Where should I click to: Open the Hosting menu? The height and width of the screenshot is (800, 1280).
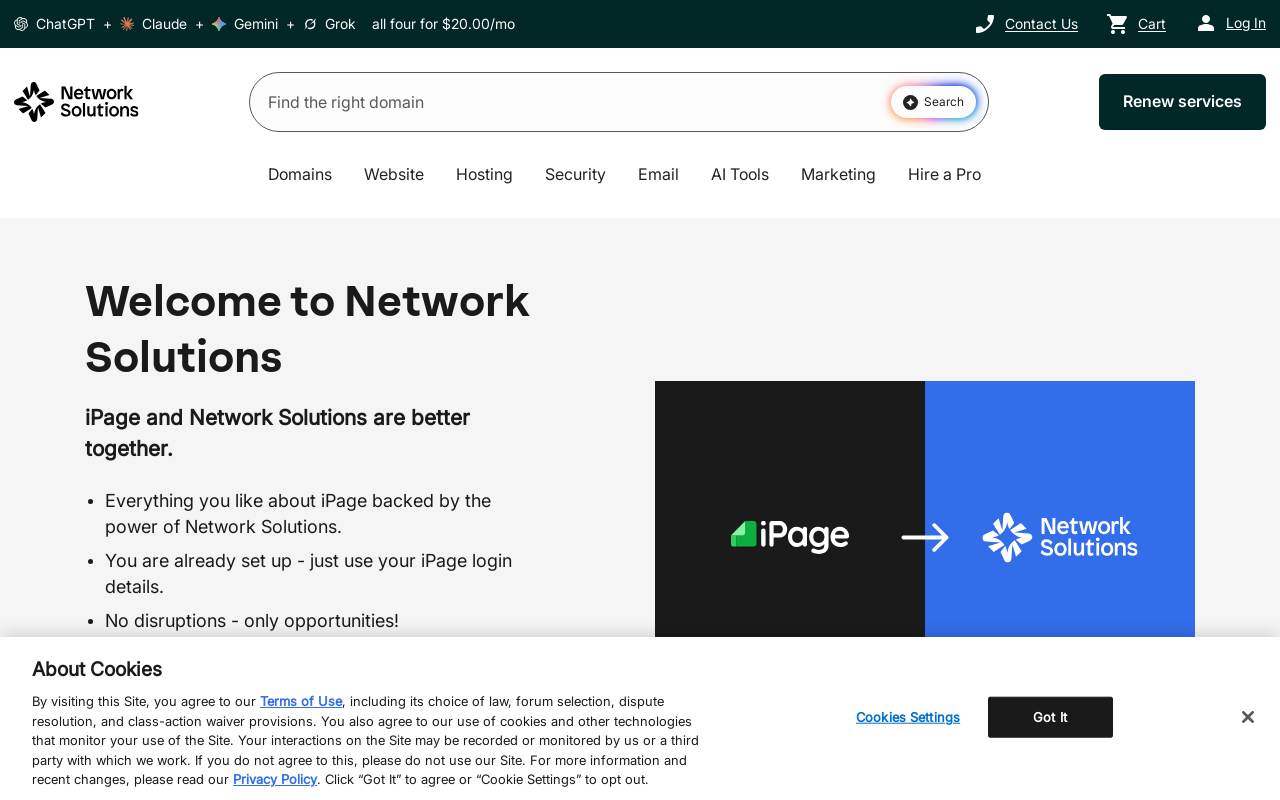point(484,174)
